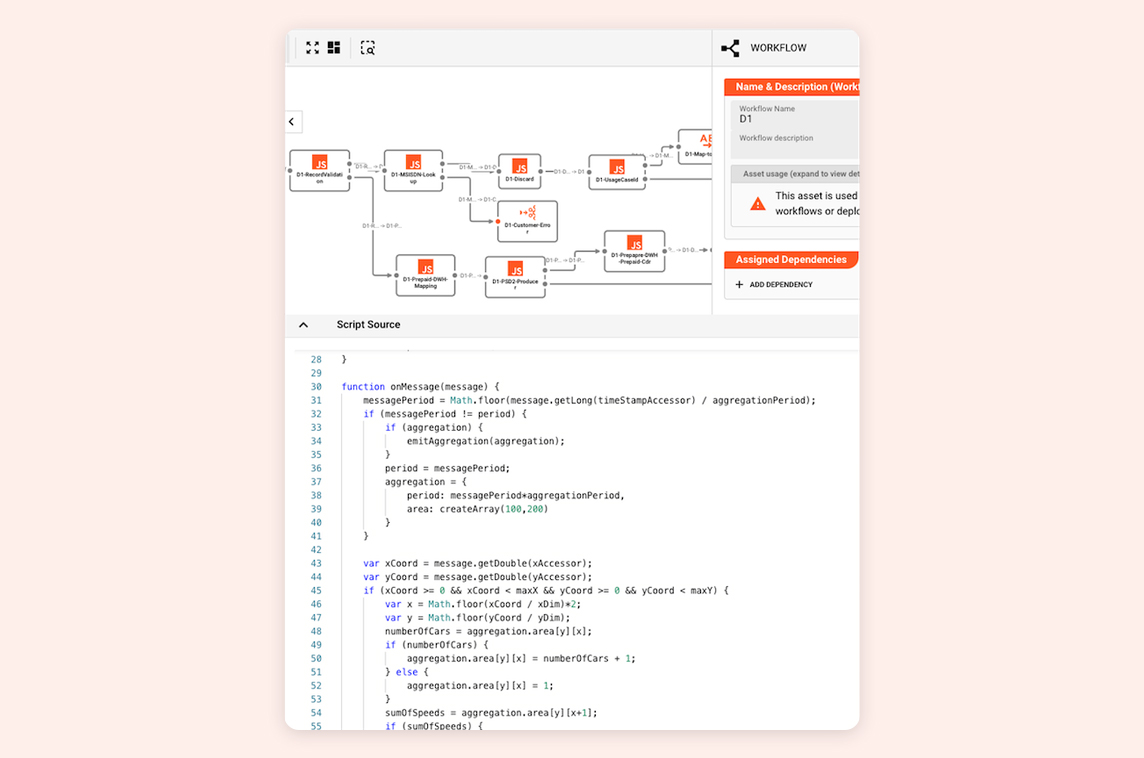Screen dimensions: 1144x758
Task: Click the ADD DEPENDENCY button
Action: coord(774,285)
